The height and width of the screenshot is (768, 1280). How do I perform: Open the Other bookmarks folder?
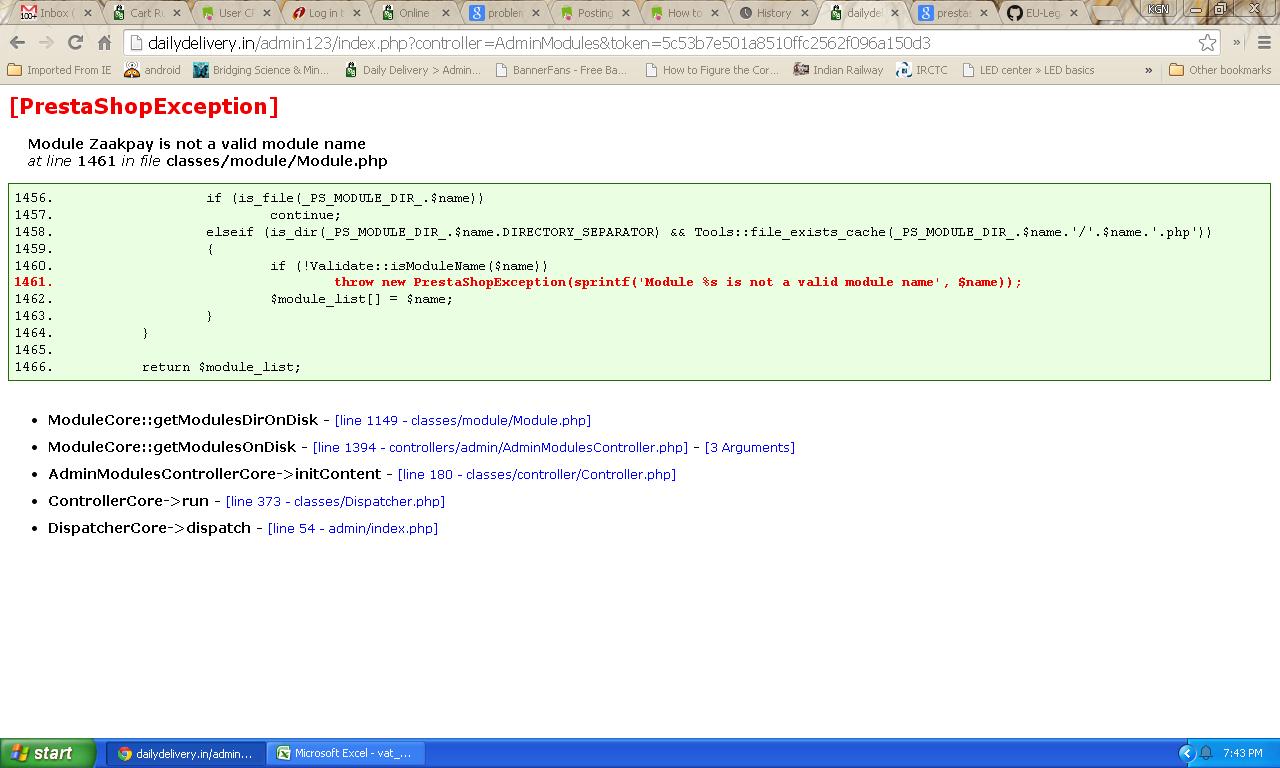coord(1220,70)
